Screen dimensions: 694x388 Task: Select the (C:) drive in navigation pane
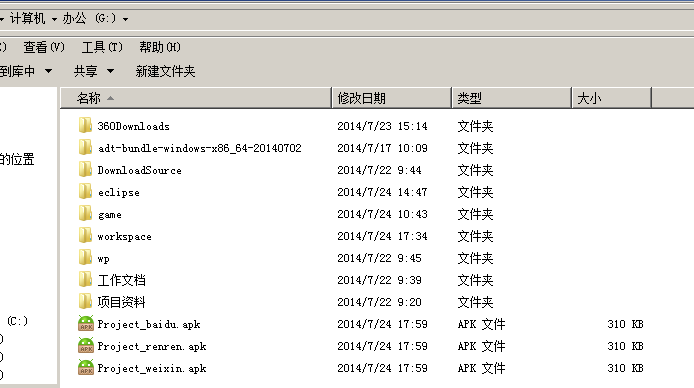(17, 321)
